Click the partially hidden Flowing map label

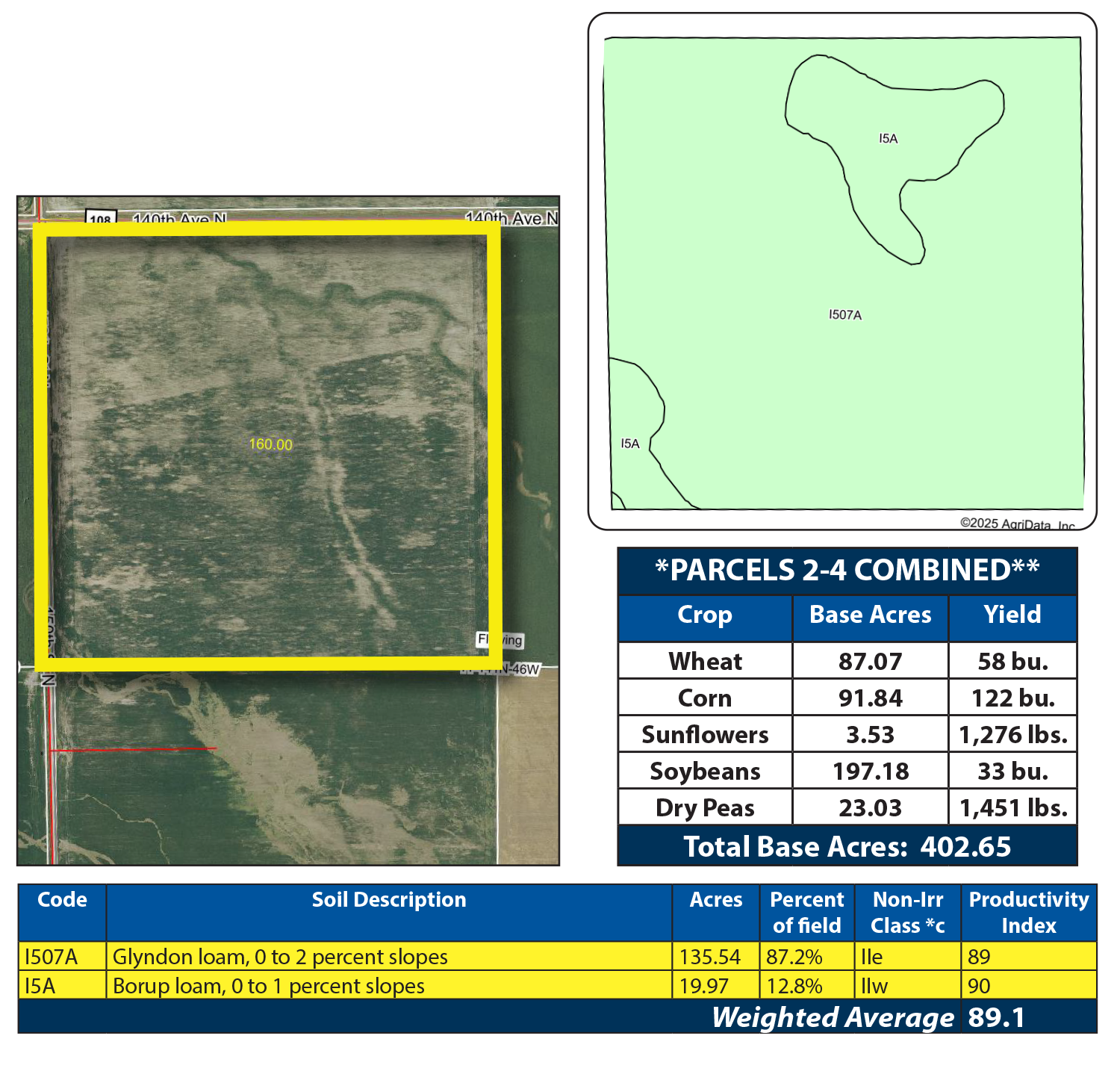pyautogui.click(x=500, y=640)
